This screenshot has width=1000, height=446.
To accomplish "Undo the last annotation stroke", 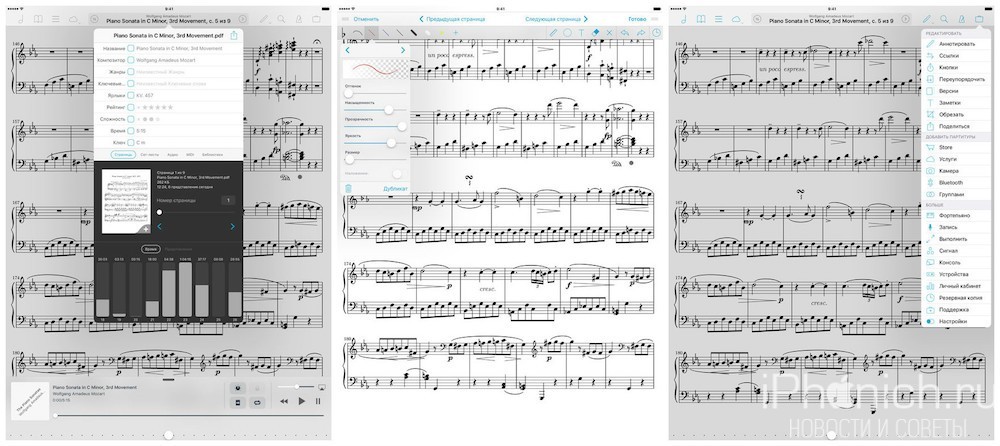I will click(x=624, y=33).
